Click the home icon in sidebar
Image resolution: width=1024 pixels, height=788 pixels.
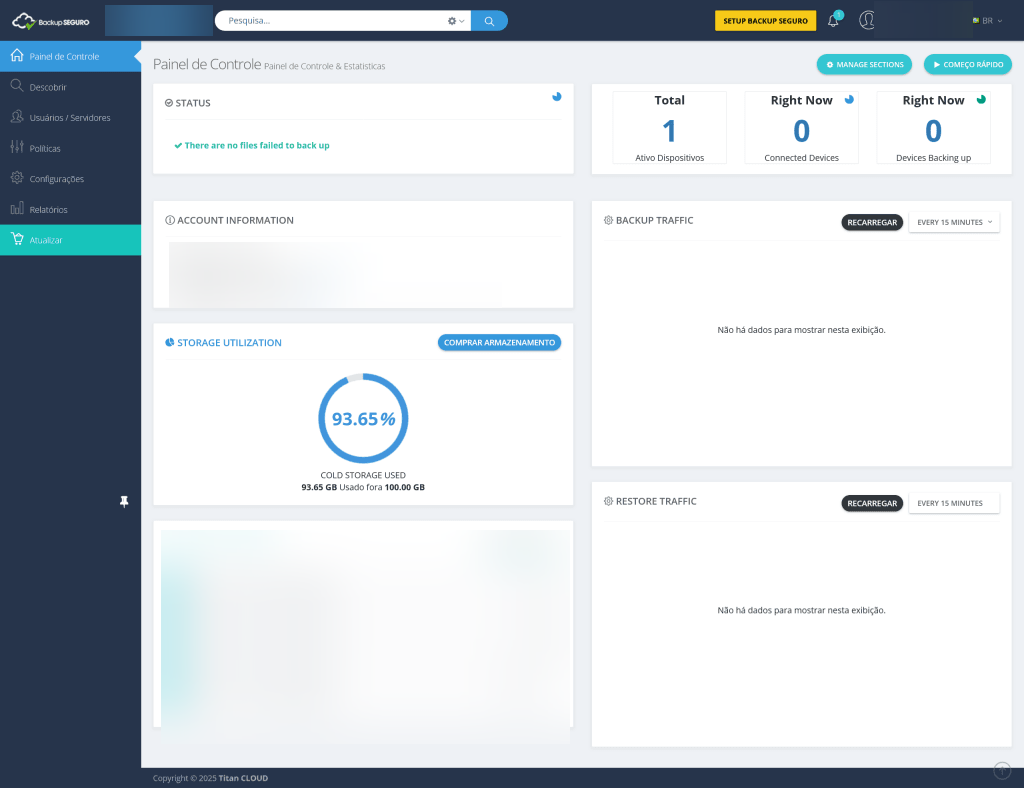(17, 55)
